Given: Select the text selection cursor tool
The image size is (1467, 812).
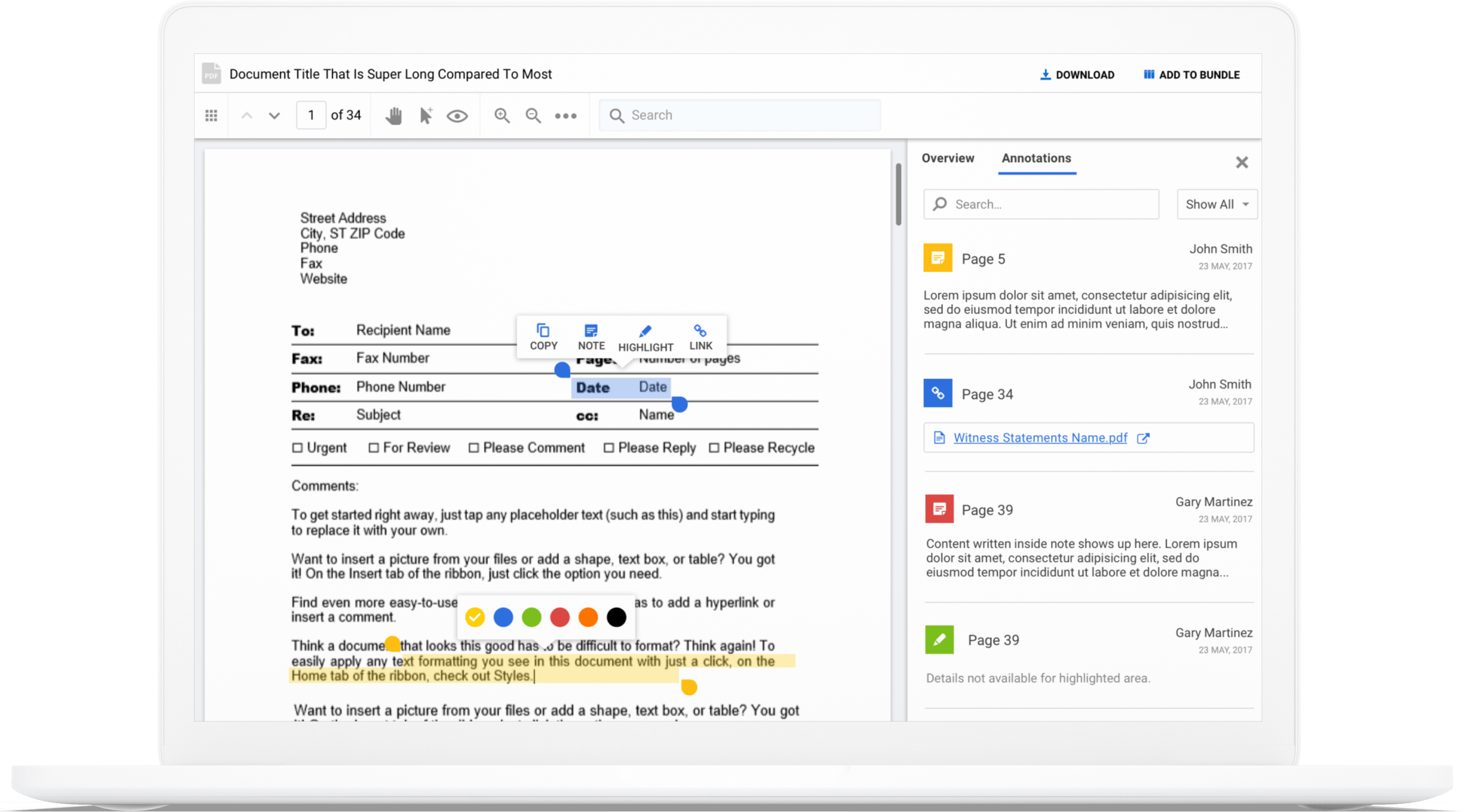Looking at the screenshot, I should tap(426, 116).
